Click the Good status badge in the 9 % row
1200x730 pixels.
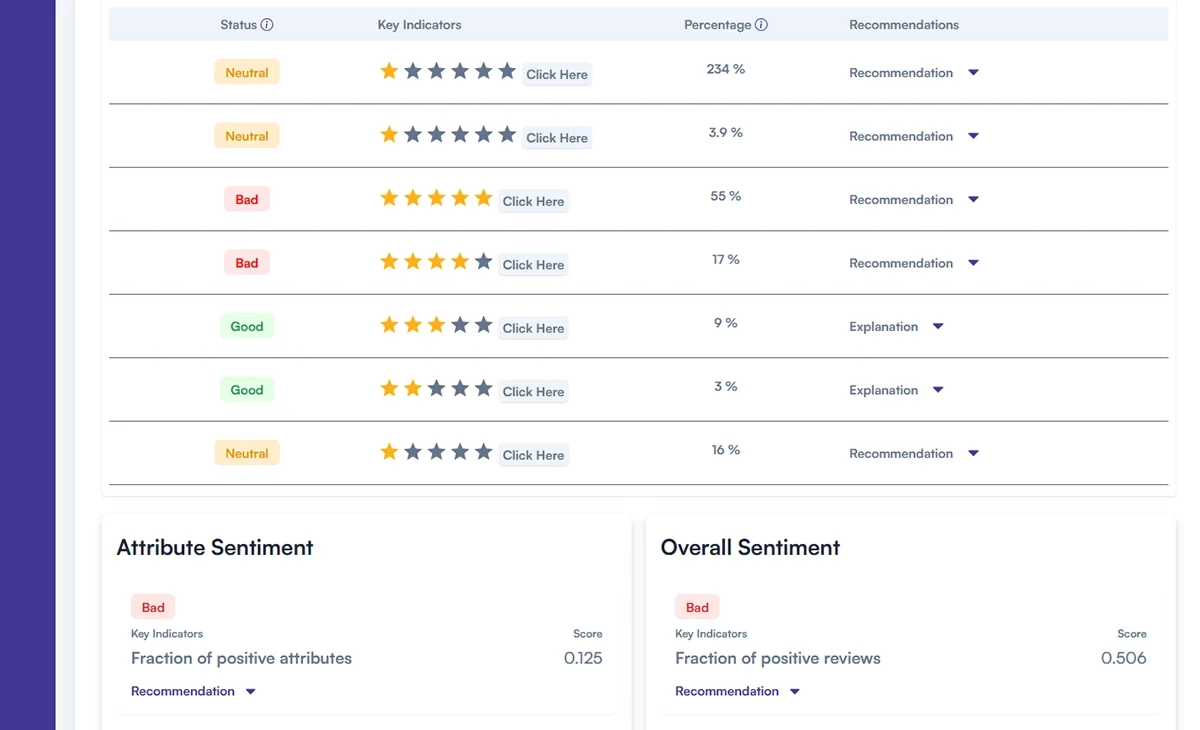(x=247, y=327)
